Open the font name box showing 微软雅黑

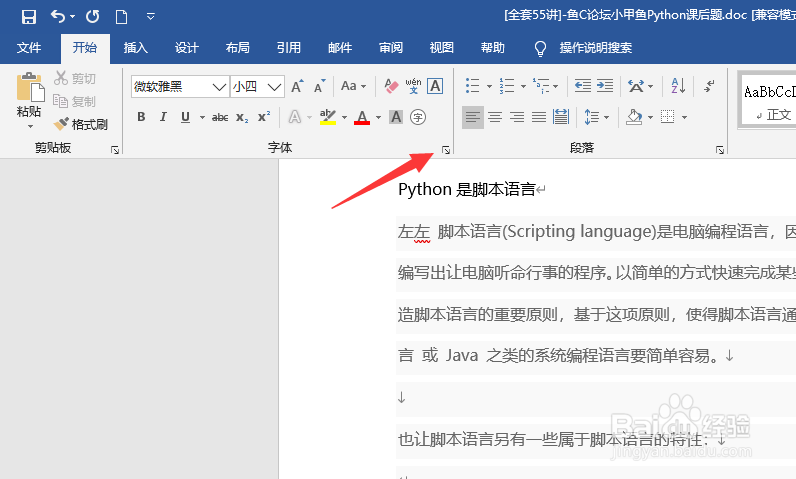click(180, 87)
